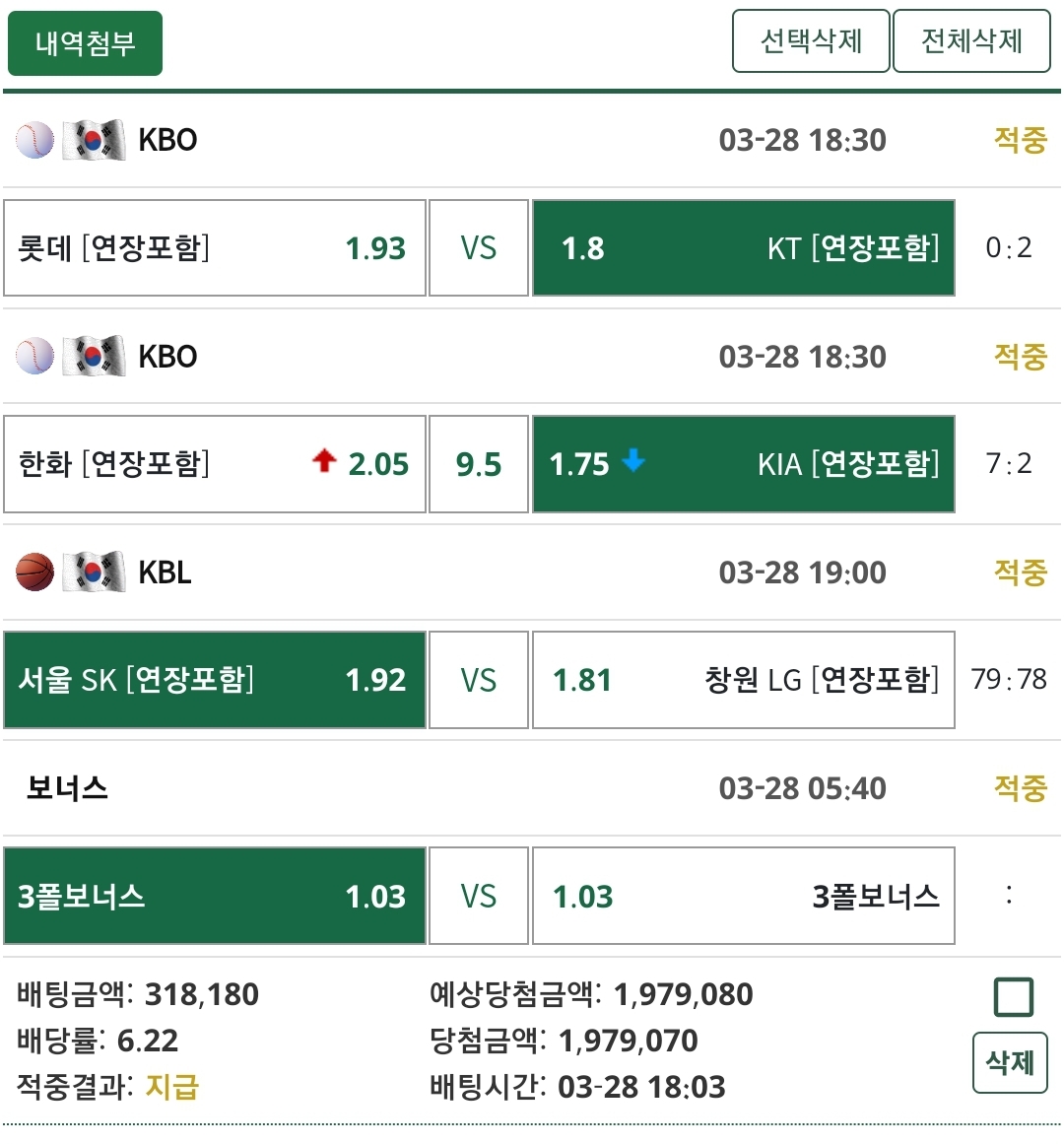
Task: Click the baseball icon above the 한화 match
Action: coord(34,356)
